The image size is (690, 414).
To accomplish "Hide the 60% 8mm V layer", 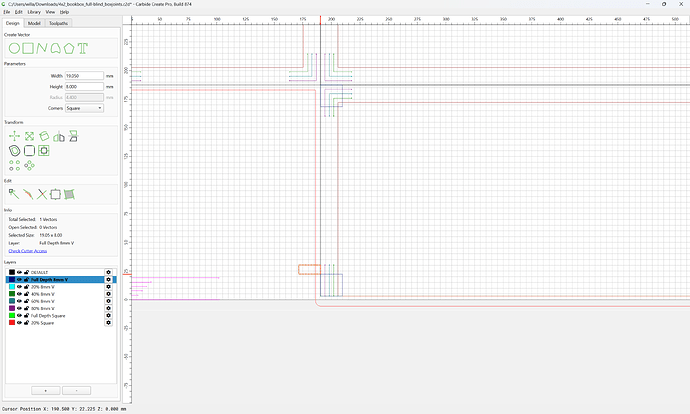I will click(x=19, y=301).
